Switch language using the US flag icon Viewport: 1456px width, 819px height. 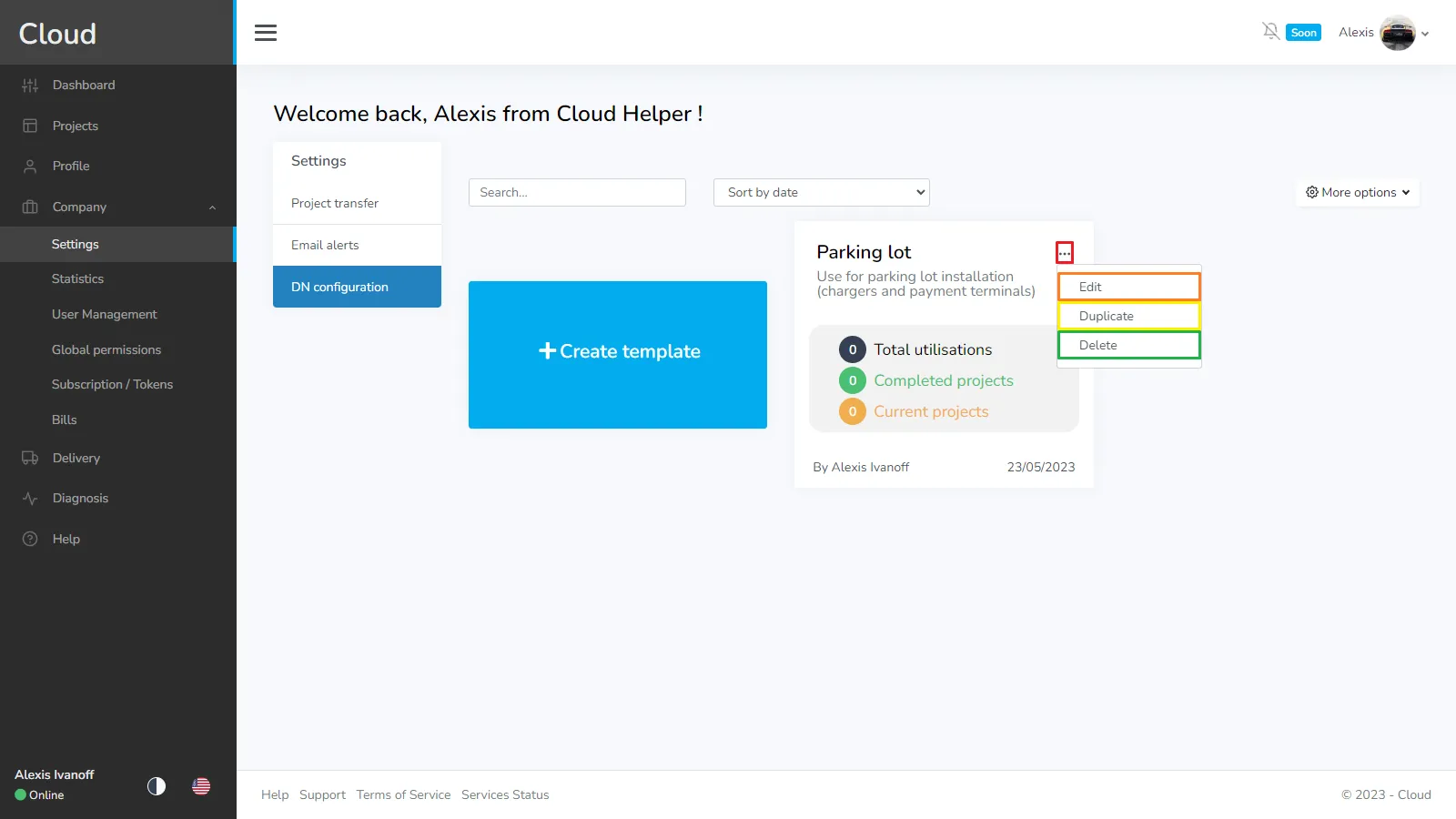201,786
